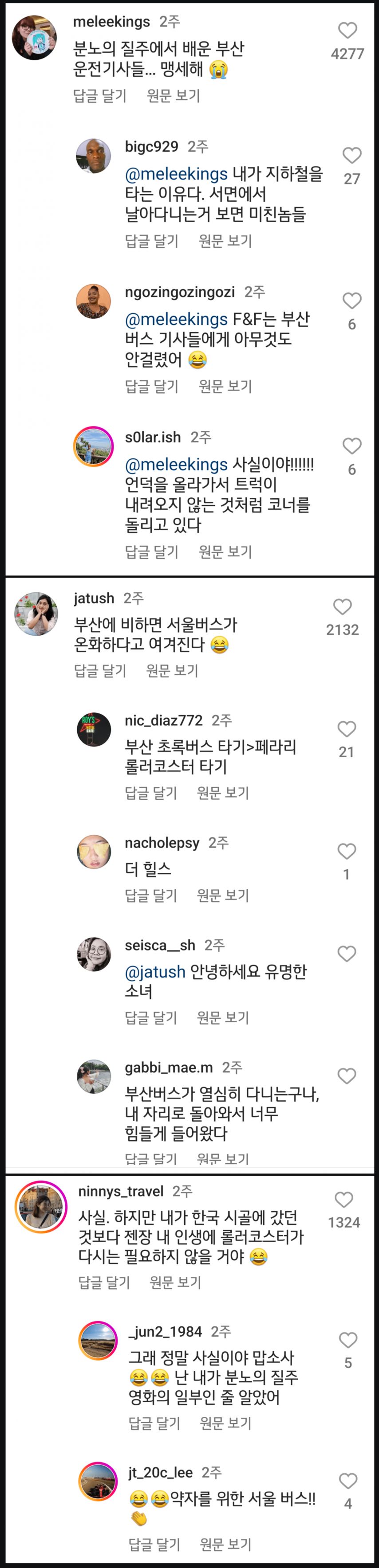Heart nic_diaz772's Ferrari rollercoaster reply
This screenshot has height=1568, width=379.
[347, 729]
